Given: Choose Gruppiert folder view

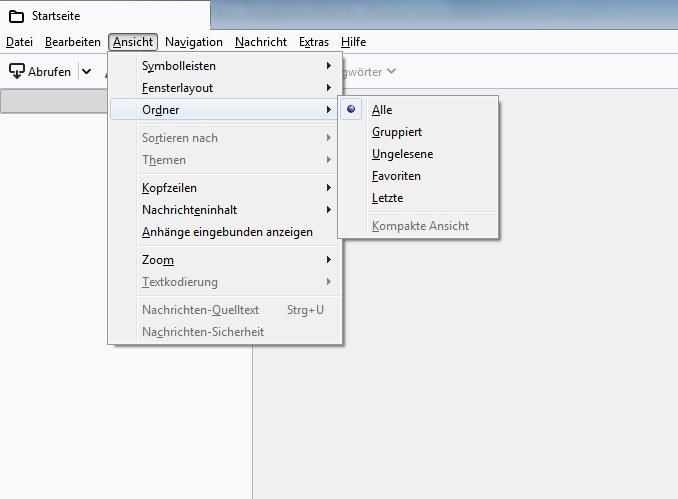Looking at the screenshot, I should point(396,132).
